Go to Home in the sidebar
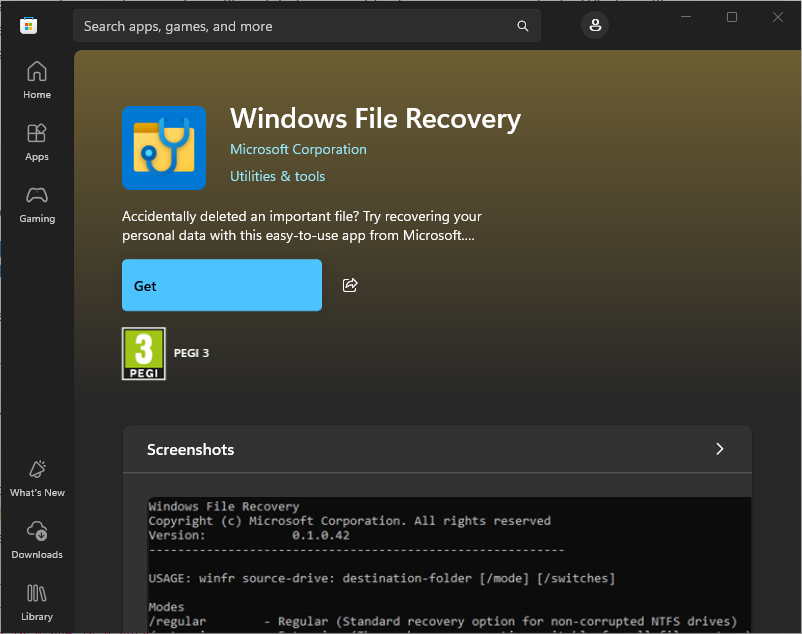Screen dimensions: 802x634 tap(37, 80)
